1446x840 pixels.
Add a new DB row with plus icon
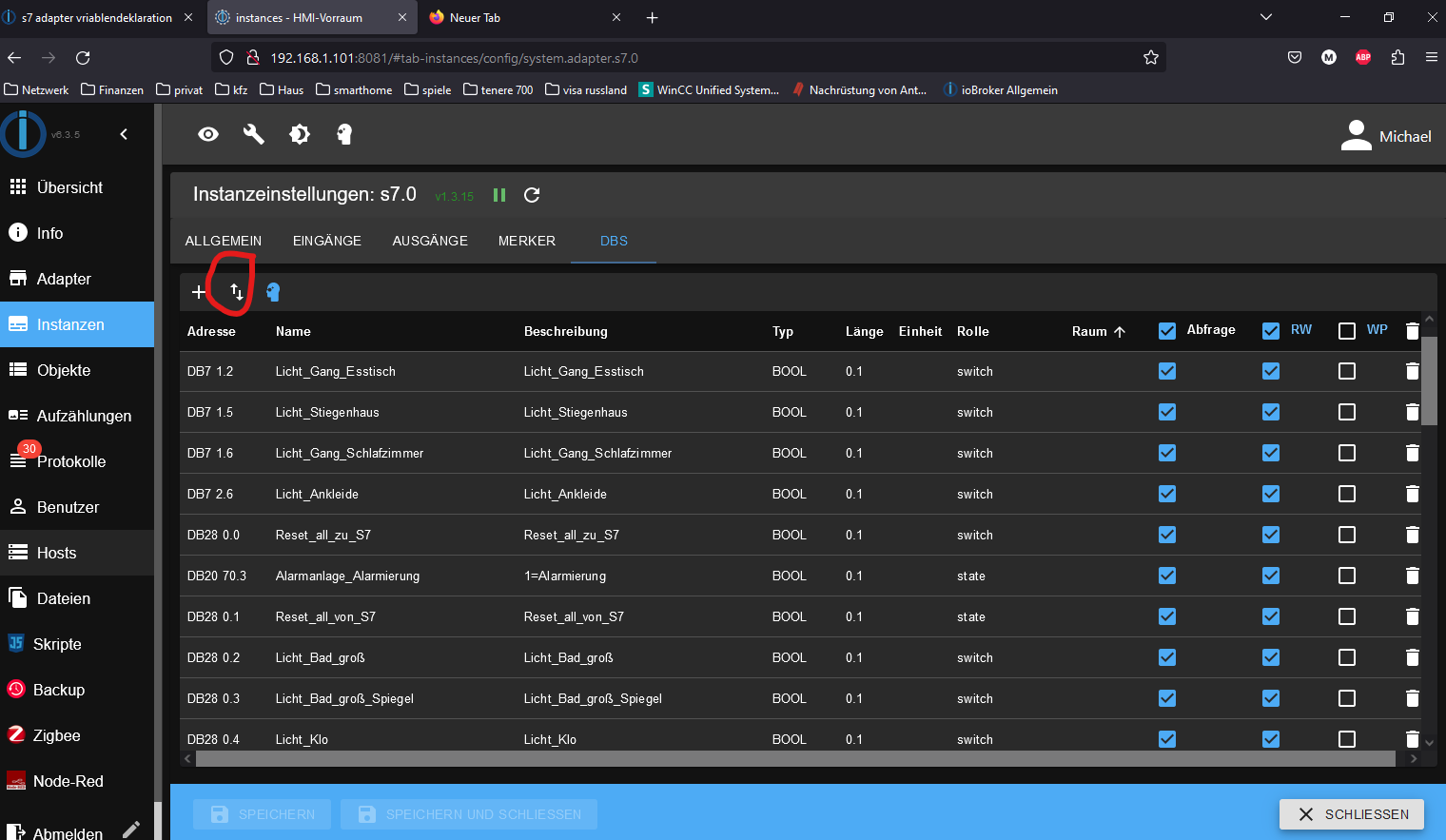(x=199, y=292)
